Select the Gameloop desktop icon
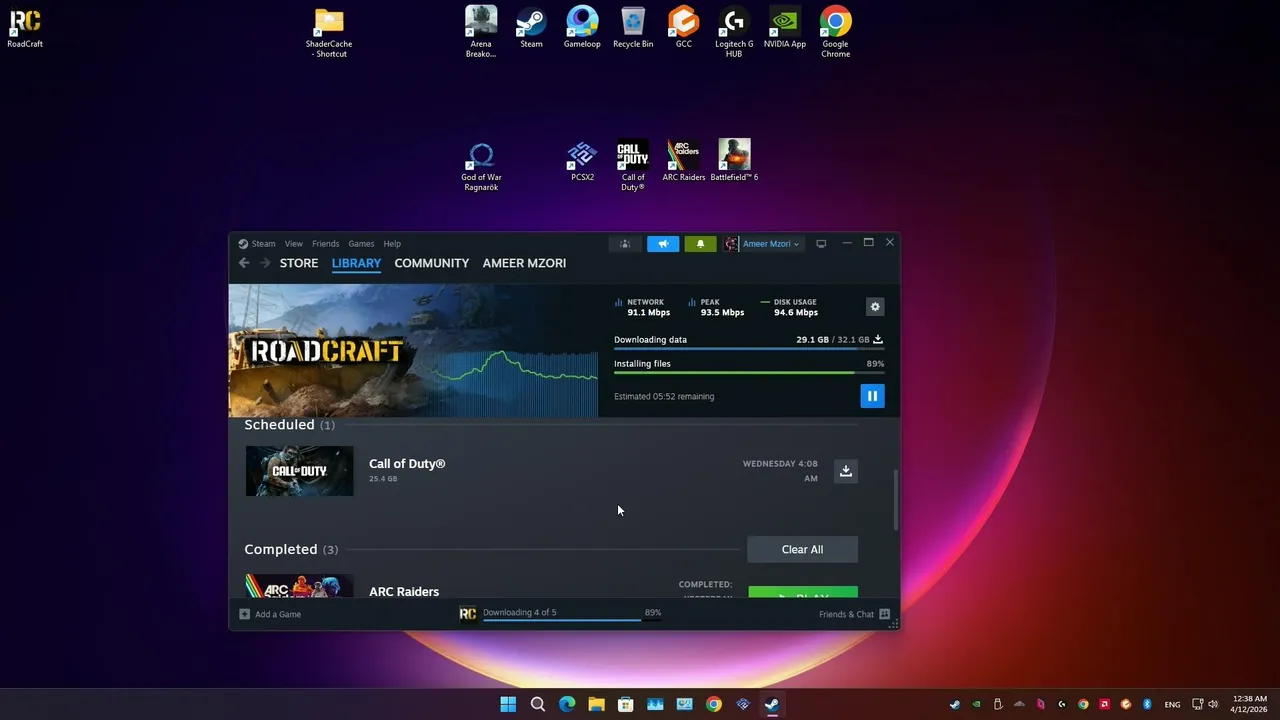 point(582,28)
